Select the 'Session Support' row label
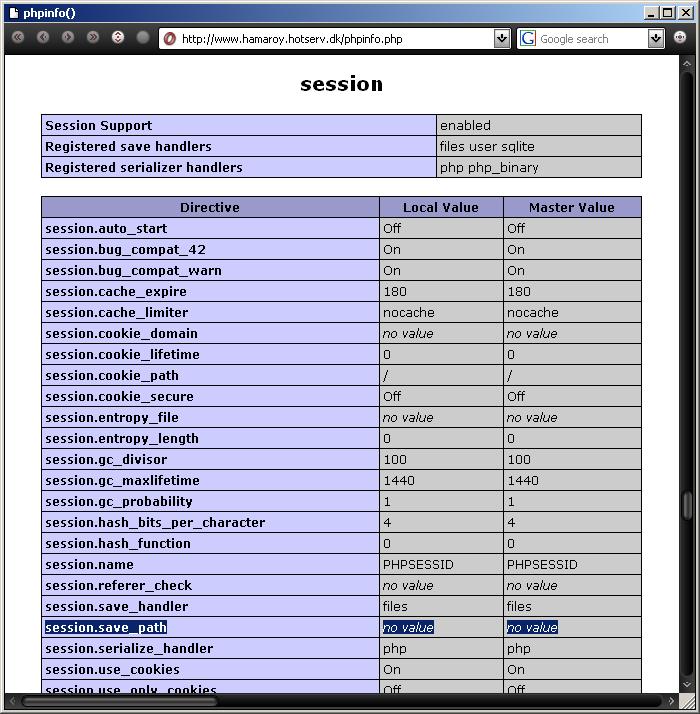The width and height of the screenshot is (700, 714). [x=99, y=125]
